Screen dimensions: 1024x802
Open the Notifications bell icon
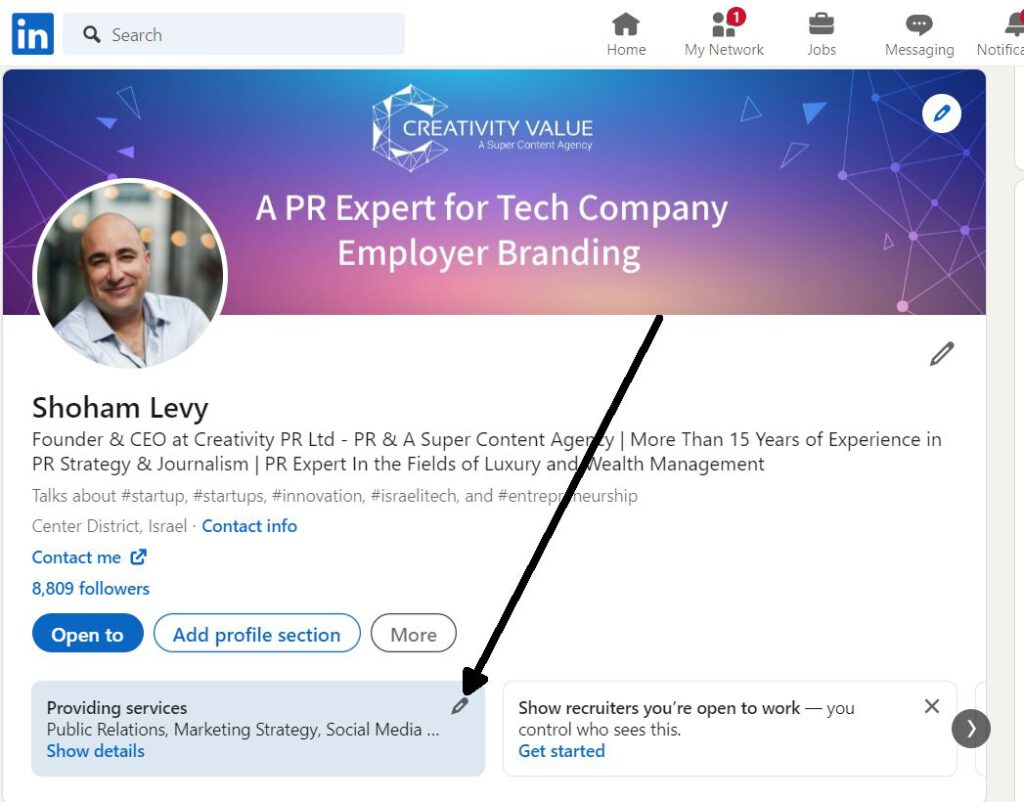click(1010, 34)
